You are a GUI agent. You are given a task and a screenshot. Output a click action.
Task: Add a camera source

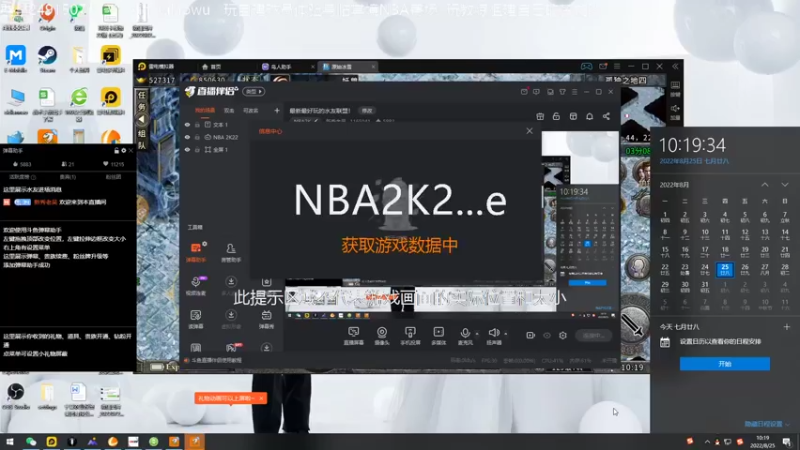pyautogui.click(x=382, y=336)
